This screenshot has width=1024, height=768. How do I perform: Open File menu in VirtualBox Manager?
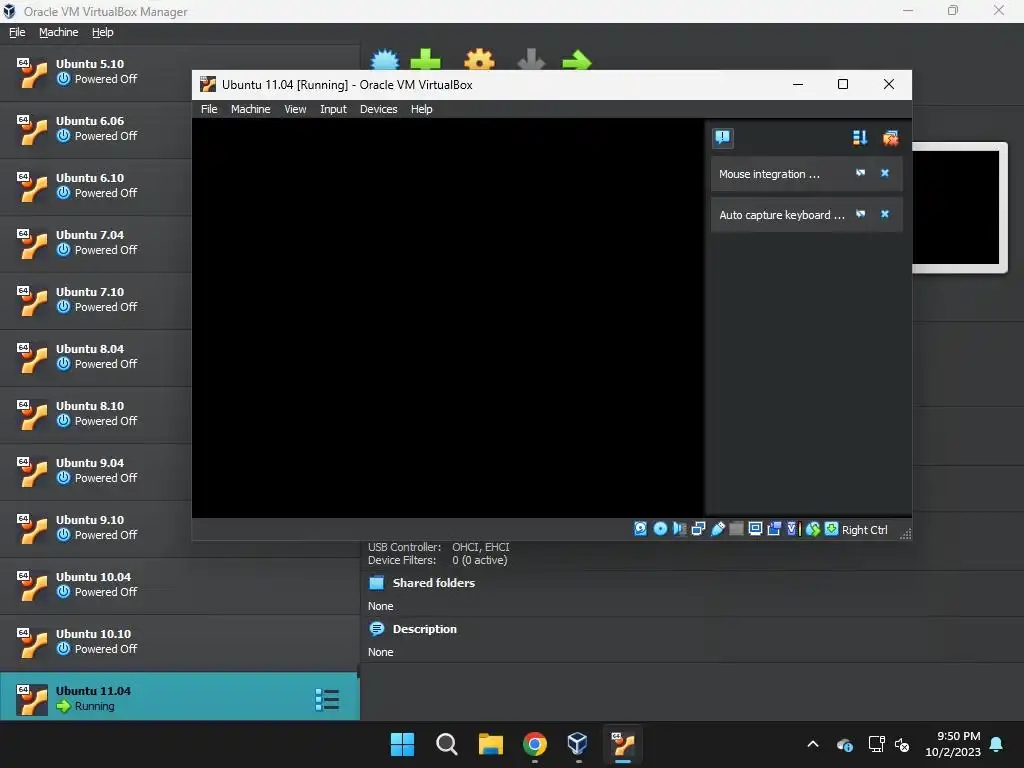(x=17, y=32)
